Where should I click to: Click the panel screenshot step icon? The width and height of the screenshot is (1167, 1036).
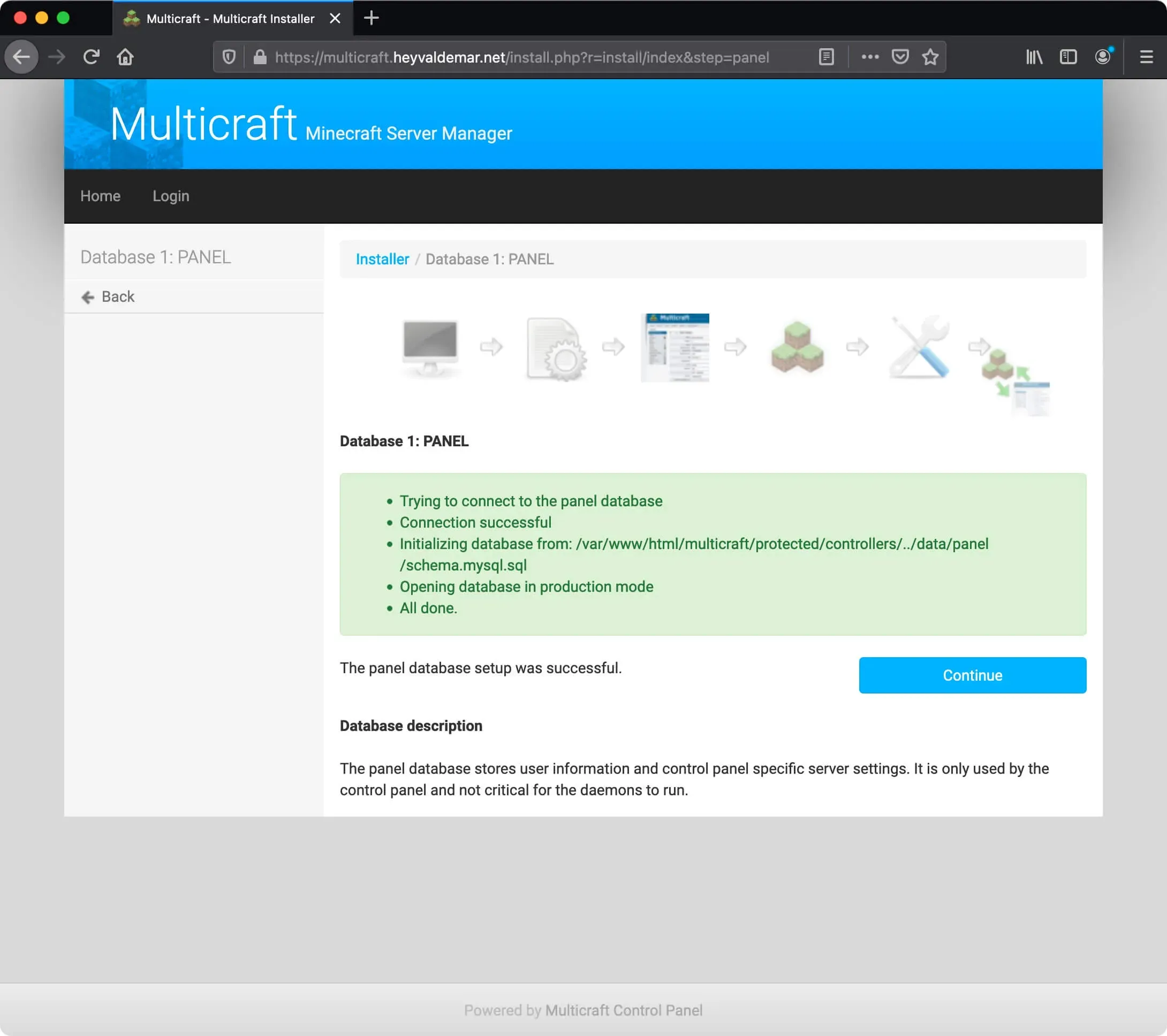click(x=675, y=347)
